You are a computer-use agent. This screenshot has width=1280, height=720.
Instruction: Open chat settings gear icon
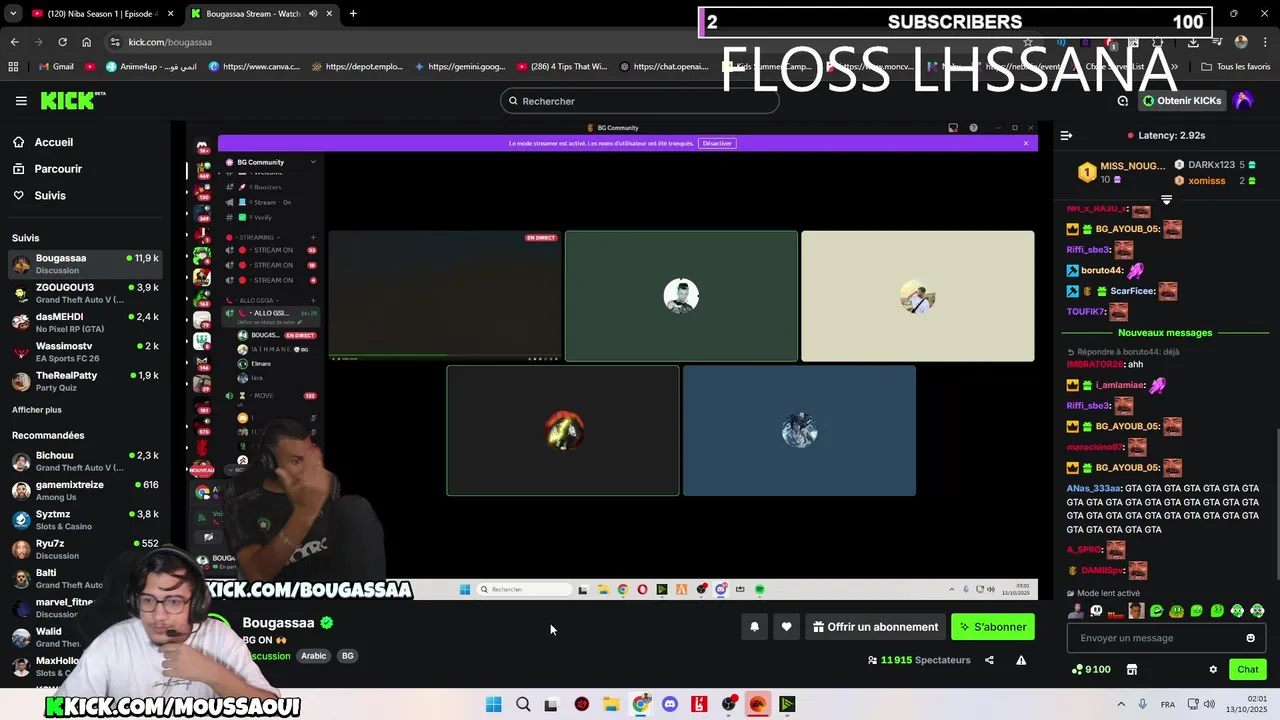coord(1213,670)
